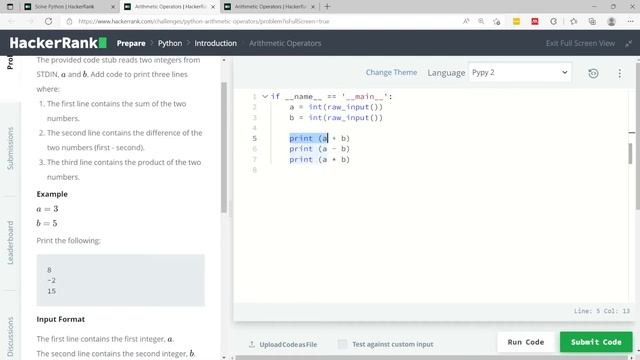640x360 pixels.
Task: Click the problem description vertical scrollbar
Action: pos(224,147)
